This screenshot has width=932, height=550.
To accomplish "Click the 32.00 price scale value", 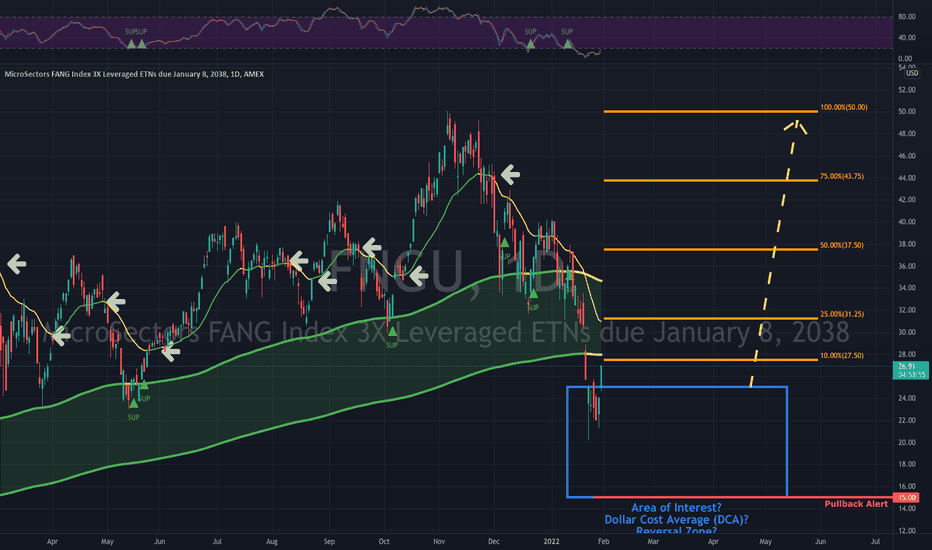I will [x=907, y=310].
